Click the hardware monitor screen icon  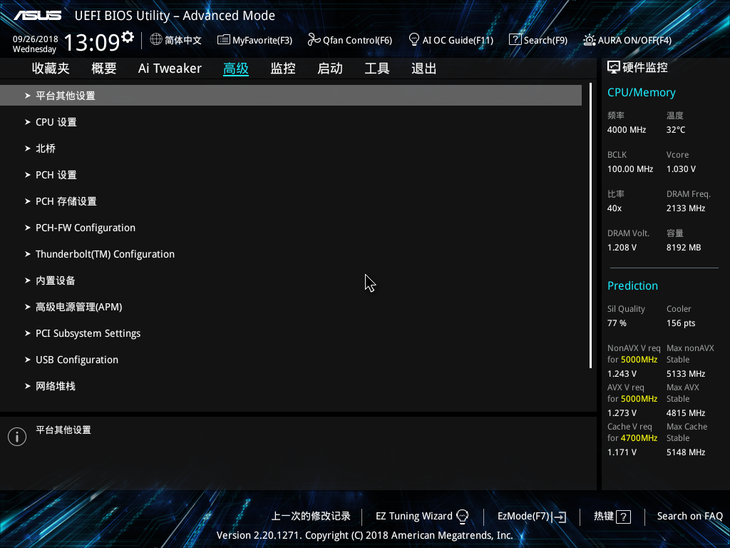613,68
